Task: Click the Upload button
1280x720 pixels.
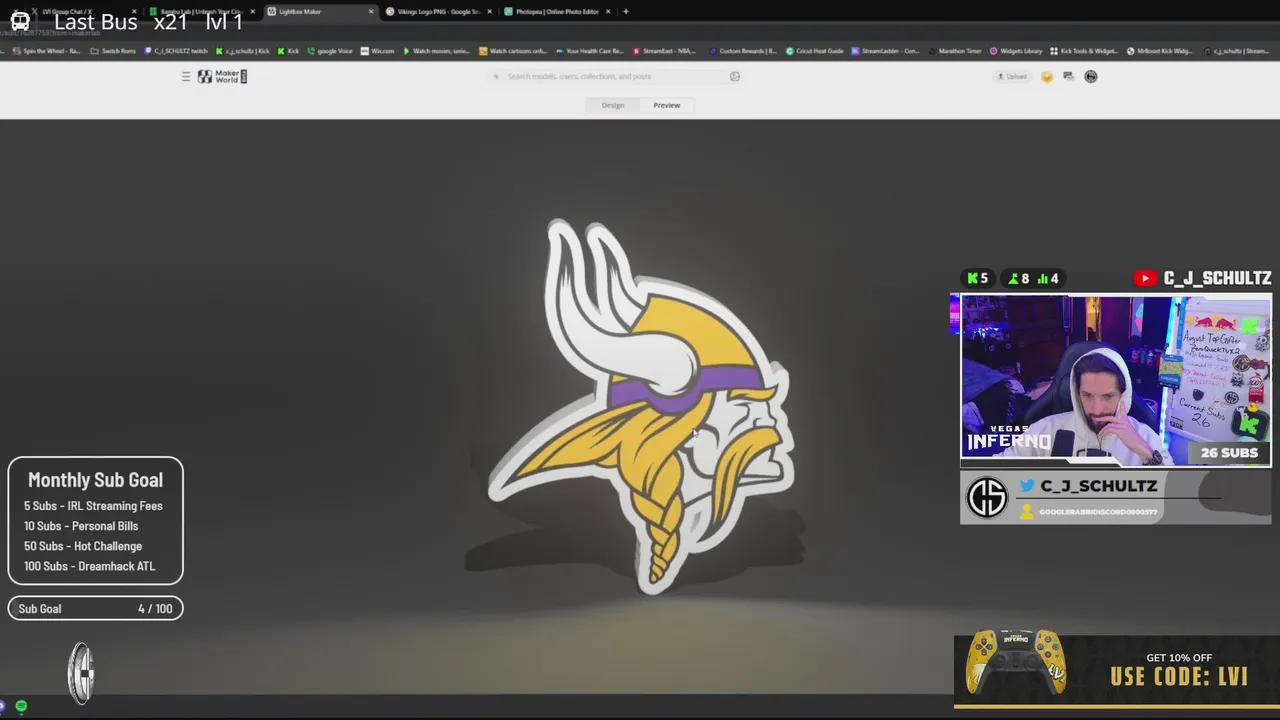Action: tap(1012, 76)
